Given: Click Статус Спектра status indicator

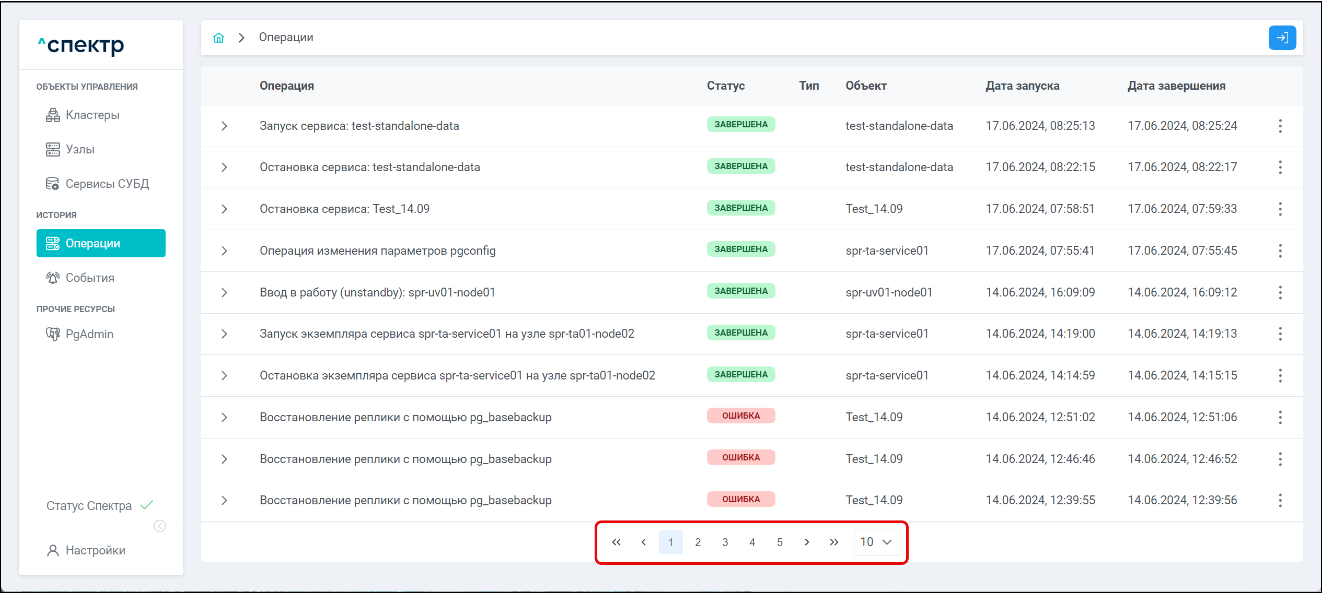Looking at the screenshot, I should 99,506.
